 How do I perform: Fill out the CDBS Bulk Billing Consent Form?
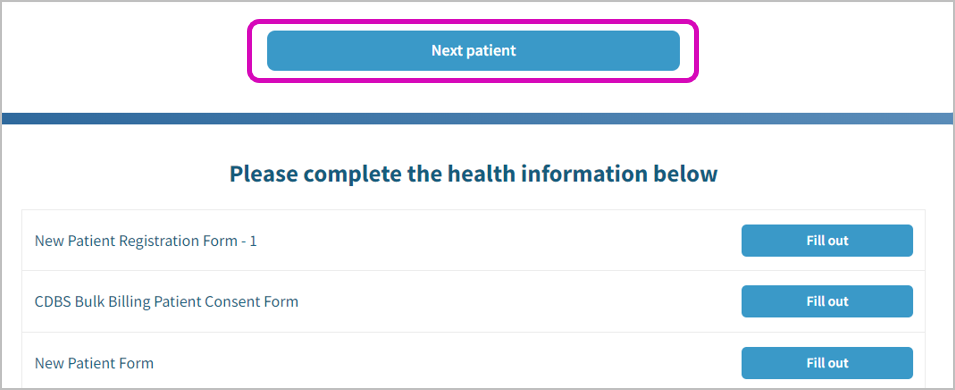click(x=826, y=302)
